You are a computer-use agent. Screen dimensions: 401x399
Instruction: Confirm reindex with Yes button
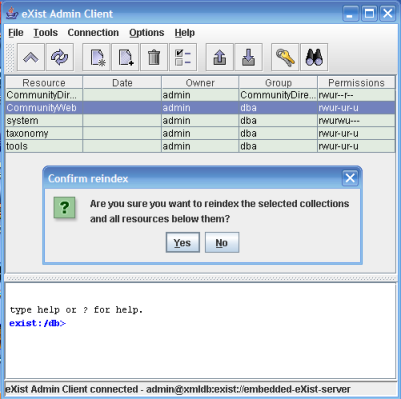[183, 242]
